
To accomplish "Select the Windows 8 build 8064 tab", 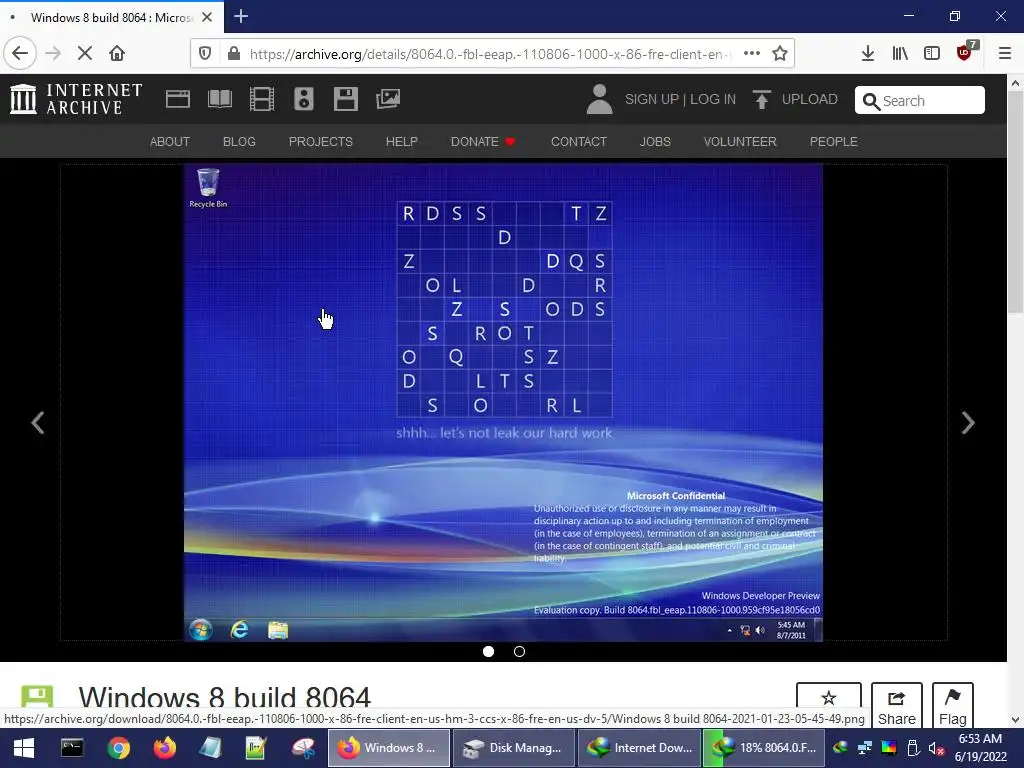I will pyautogui.click(x=112, y=17).
